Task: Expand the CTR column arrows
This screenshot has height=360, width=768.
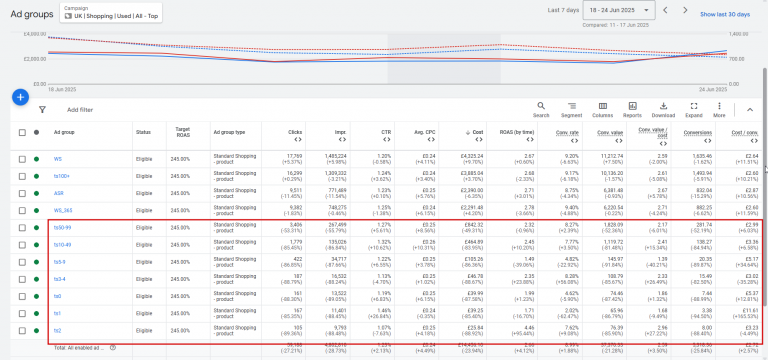Action: (387, 140)
